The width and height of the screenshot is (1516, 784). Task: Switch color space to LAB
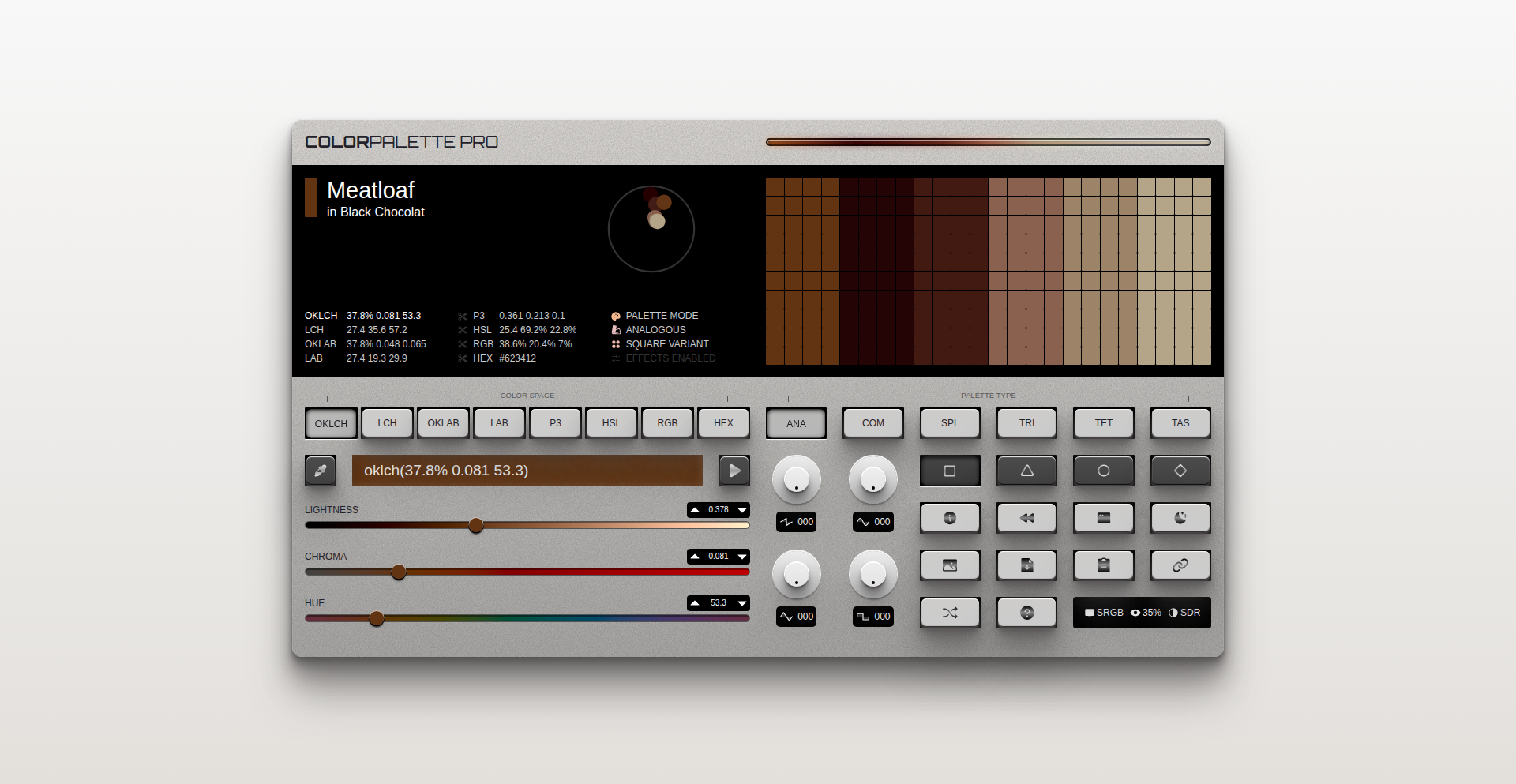[x=499, y=423]
